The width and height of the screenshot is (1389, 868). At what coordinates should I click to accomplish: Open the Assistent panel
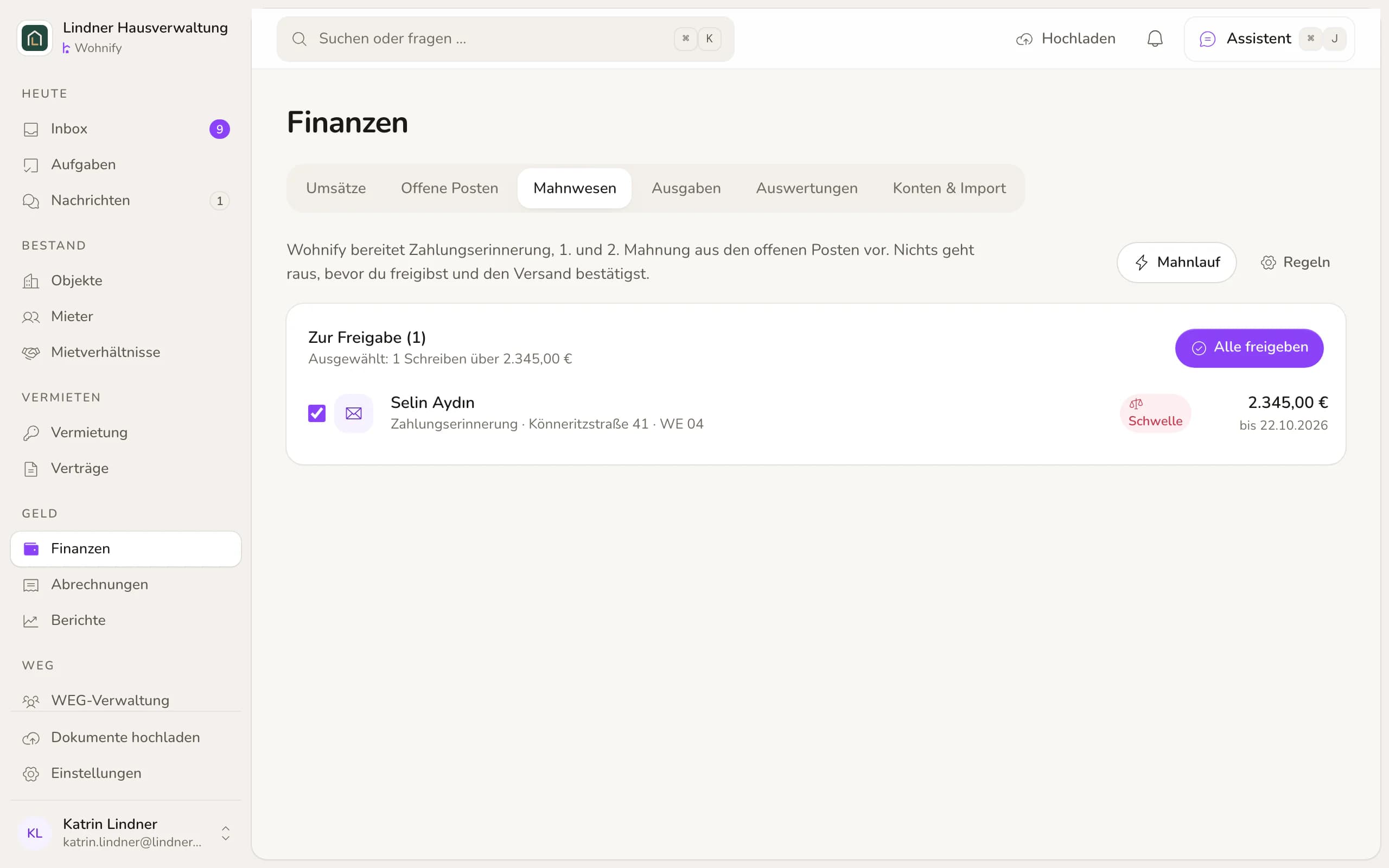[1269, 39]
